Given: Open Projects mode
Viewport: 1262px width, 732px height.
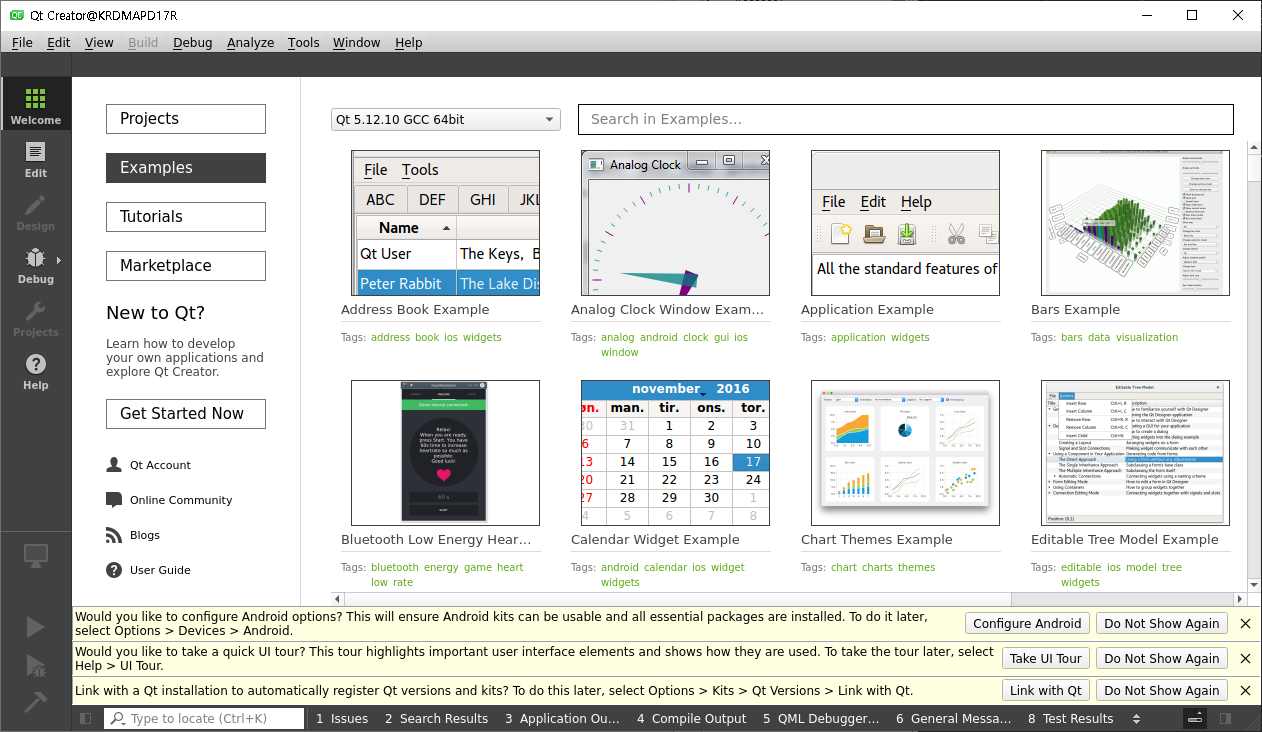Looking at the screenshot, I should tap(36, 317).
